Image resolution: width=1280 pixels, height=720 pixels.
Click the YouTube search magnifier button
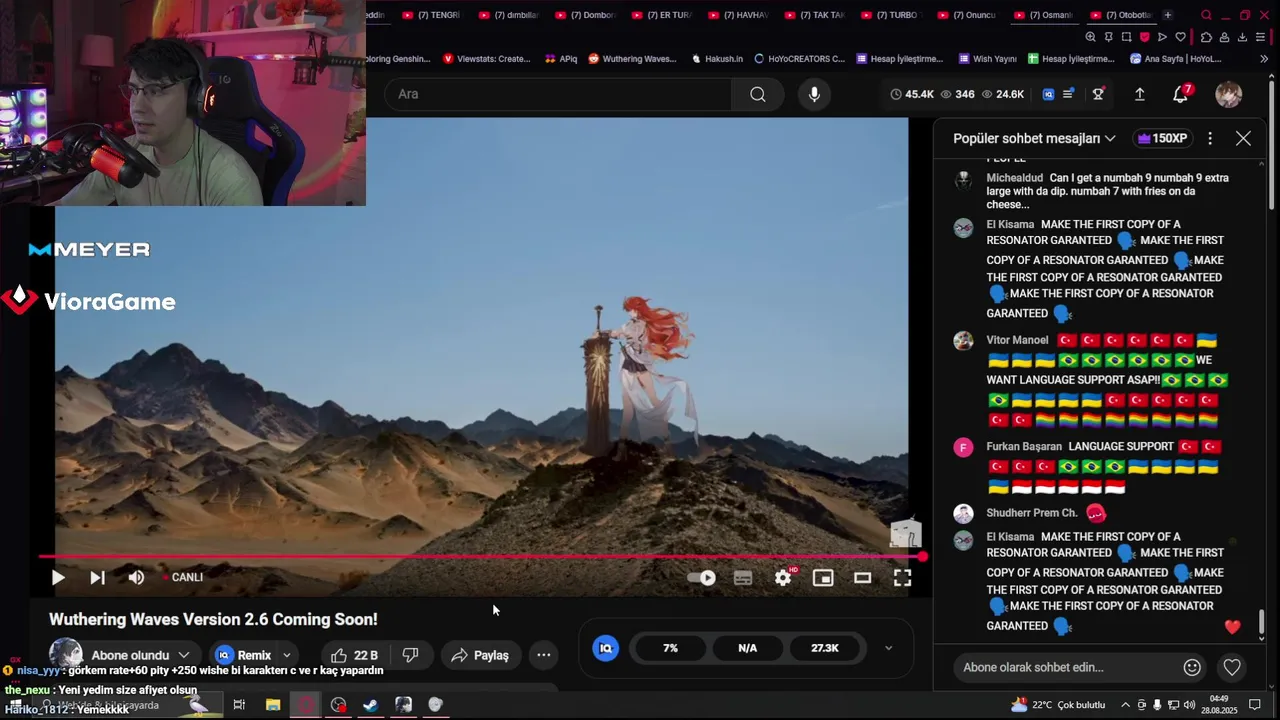[x=758, y=94]
